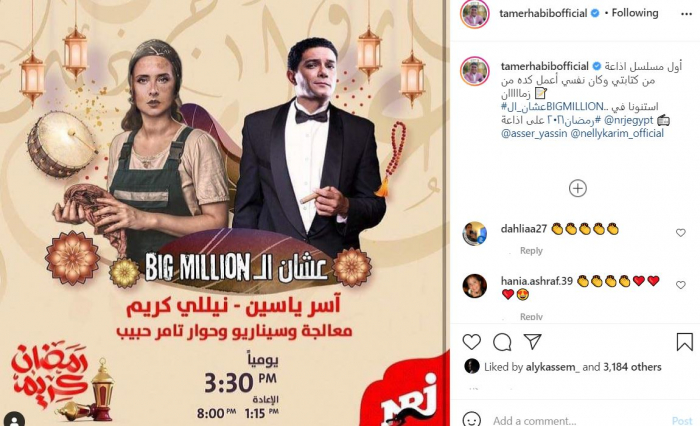Click the Add a comment field
This screenshot has height=426, width=700.
(x=578, y=420)
